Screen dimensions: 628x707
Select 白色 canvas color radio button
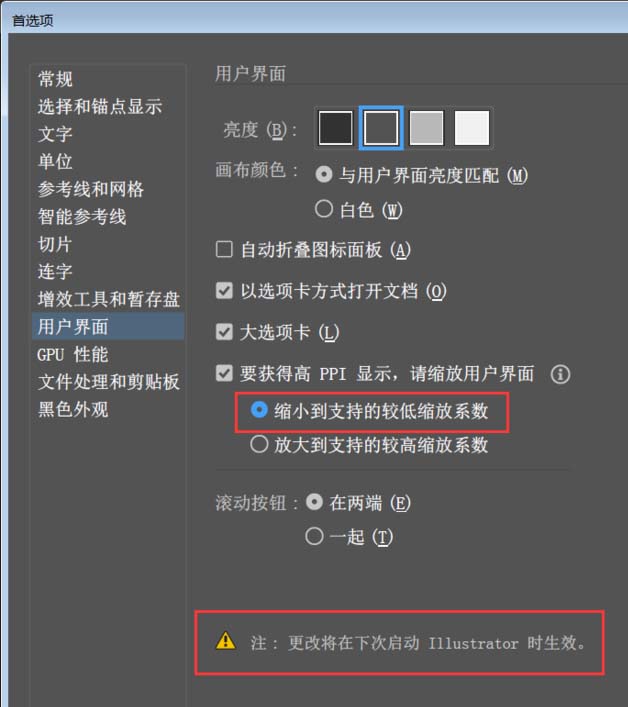pyautogui.click(x=324, y=209)
